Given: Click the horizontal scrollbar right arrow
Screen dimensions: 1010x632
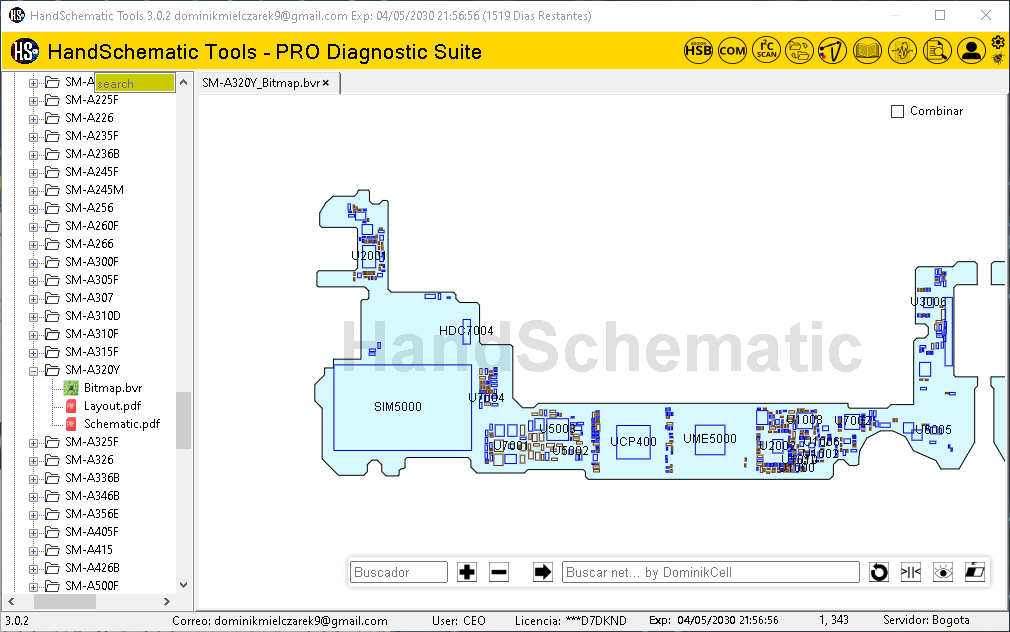Looking at the screenshot, I should (x=167, y=602).
